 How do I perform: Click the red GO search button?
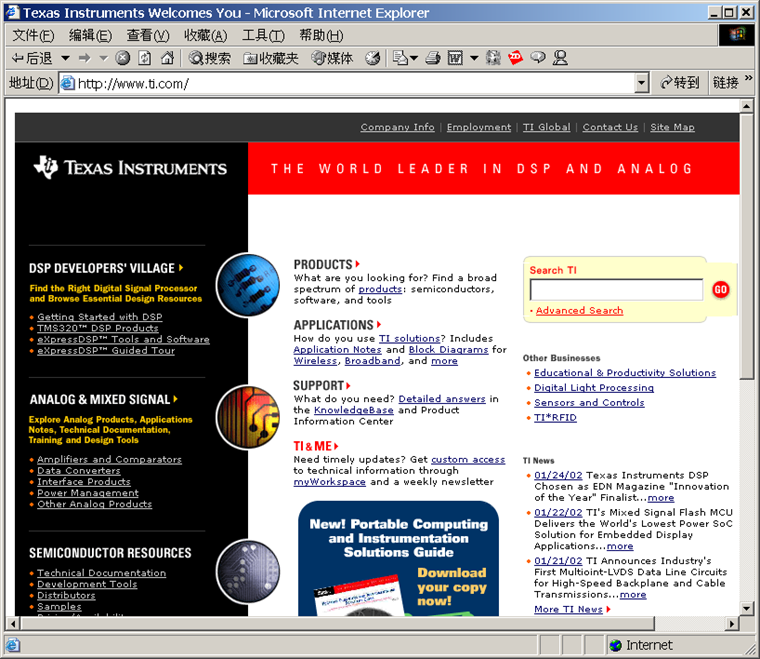pyautogui.click(x=720, y=290)
